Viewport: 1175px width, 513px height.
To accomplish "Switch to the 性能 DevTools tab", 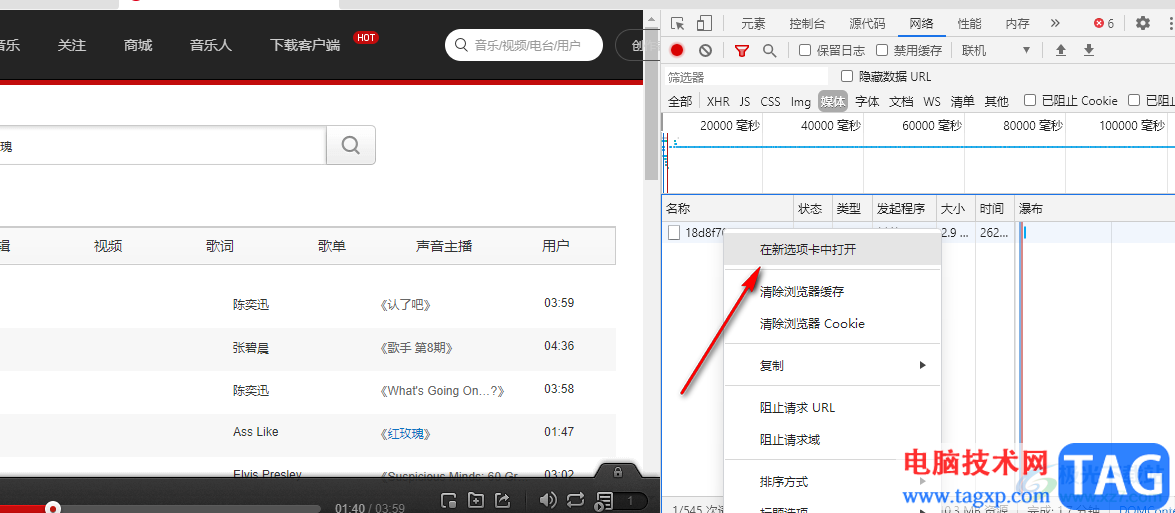I will 969,23.
